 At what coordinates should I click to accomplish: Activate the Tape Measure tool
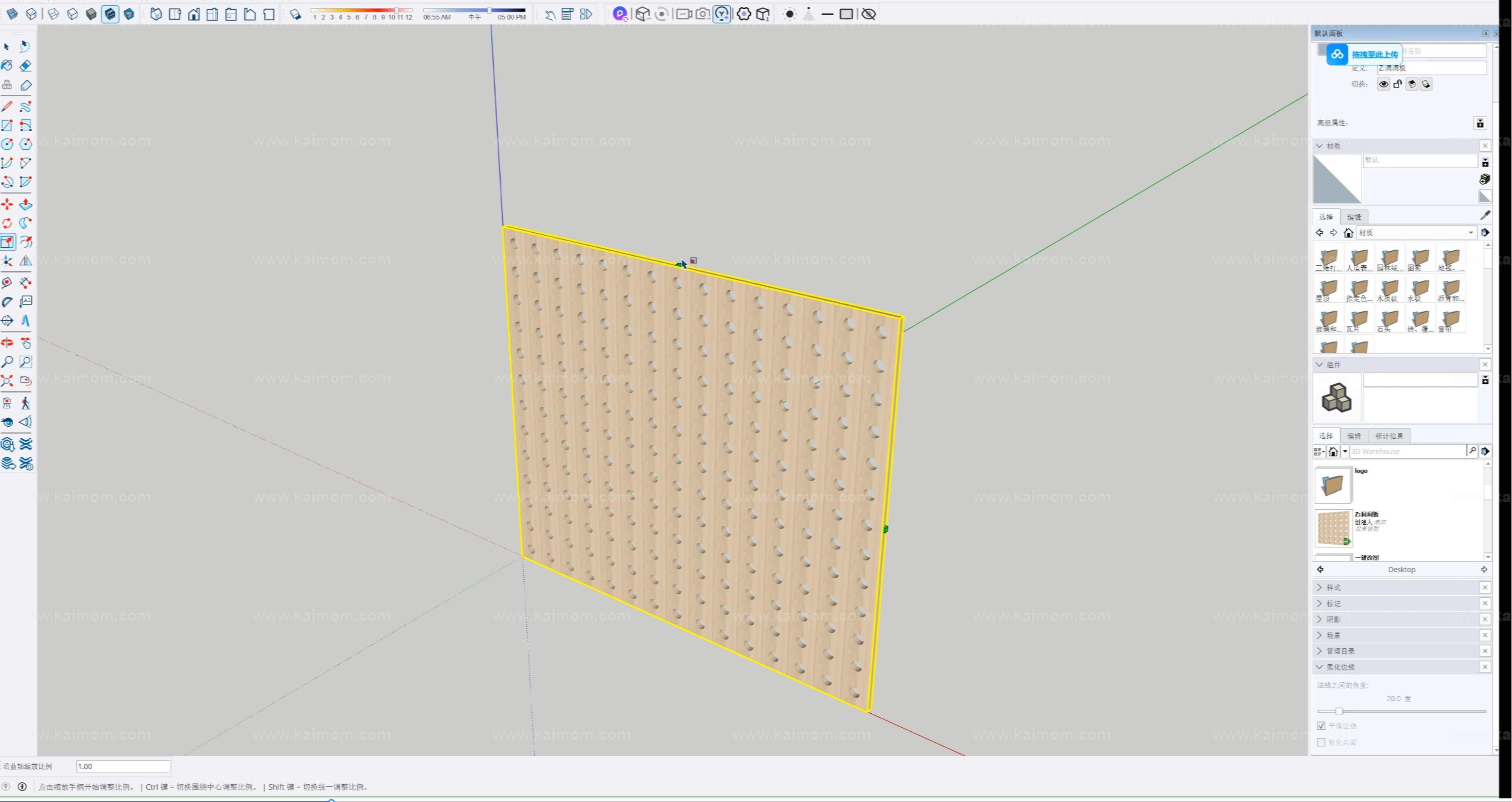[x=7, y=283]
